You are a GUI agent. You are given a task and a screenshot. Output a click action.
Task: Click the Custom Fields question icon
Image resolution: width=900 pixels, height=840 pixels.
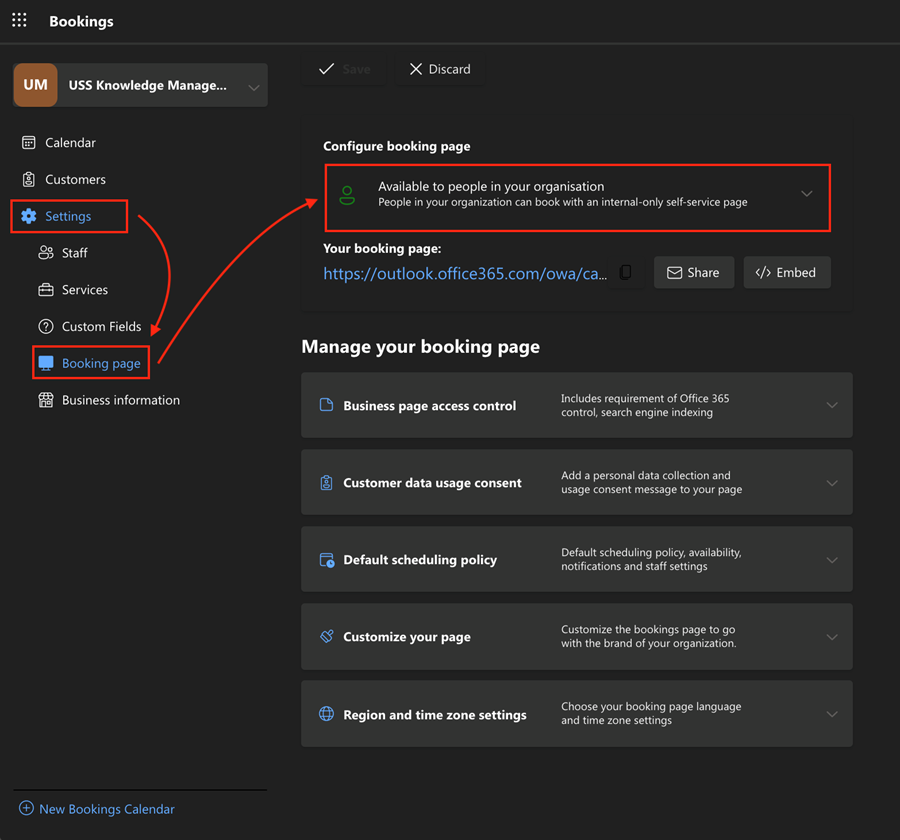click(46, 326)
